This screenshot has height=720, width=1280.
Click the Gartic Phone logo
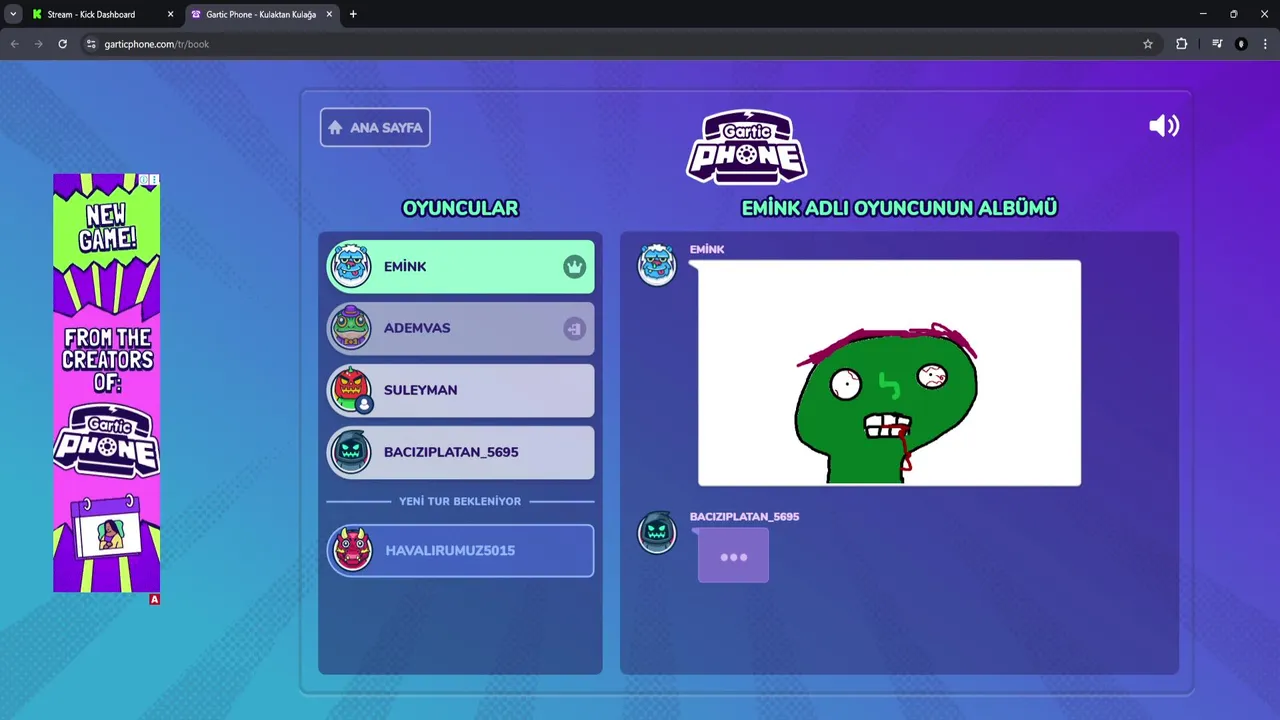click(x=747, y=147)
